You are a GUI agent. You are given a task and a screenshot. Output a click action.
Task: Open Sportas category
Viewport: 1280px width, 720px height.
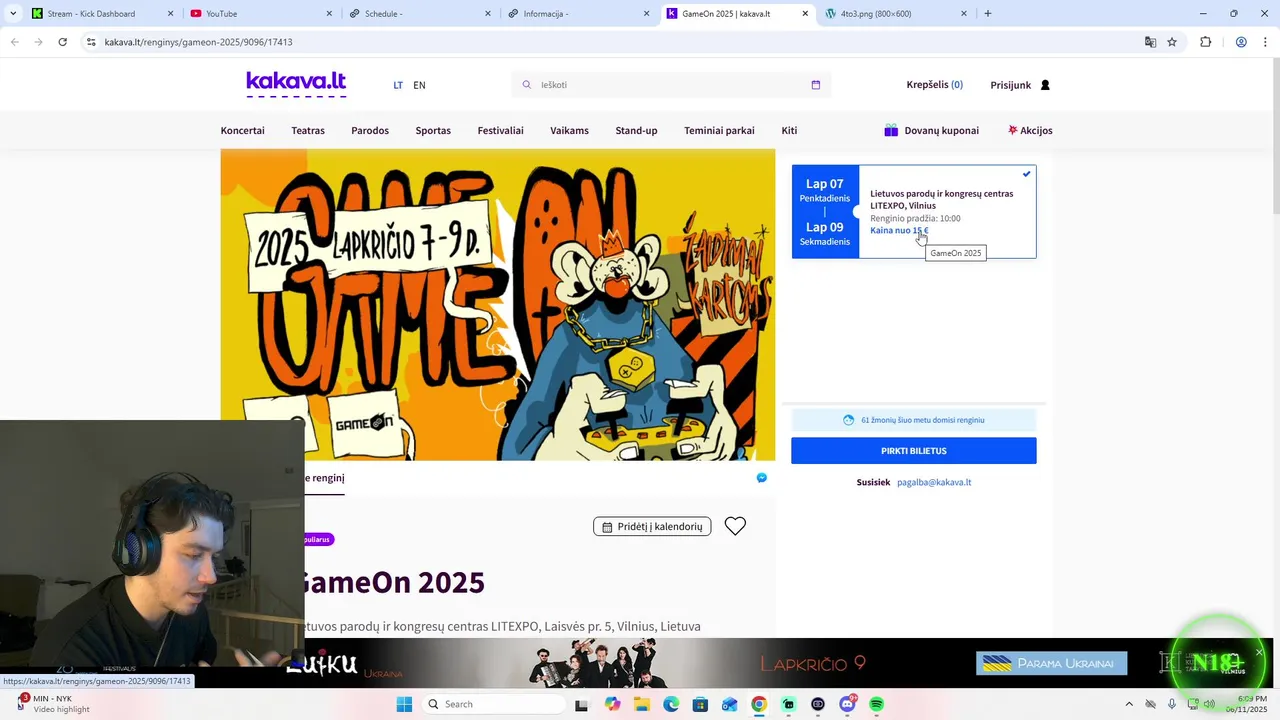433,131
